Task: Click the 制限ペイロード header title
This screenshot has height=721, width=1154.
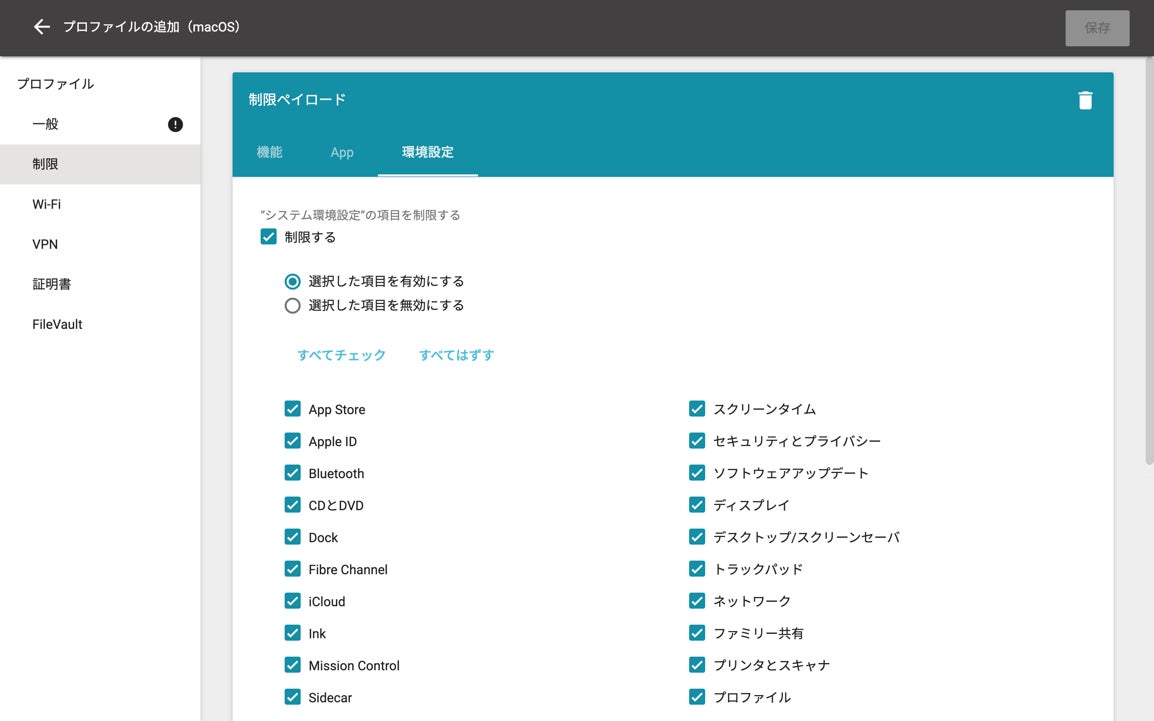Action: (297, 99)
